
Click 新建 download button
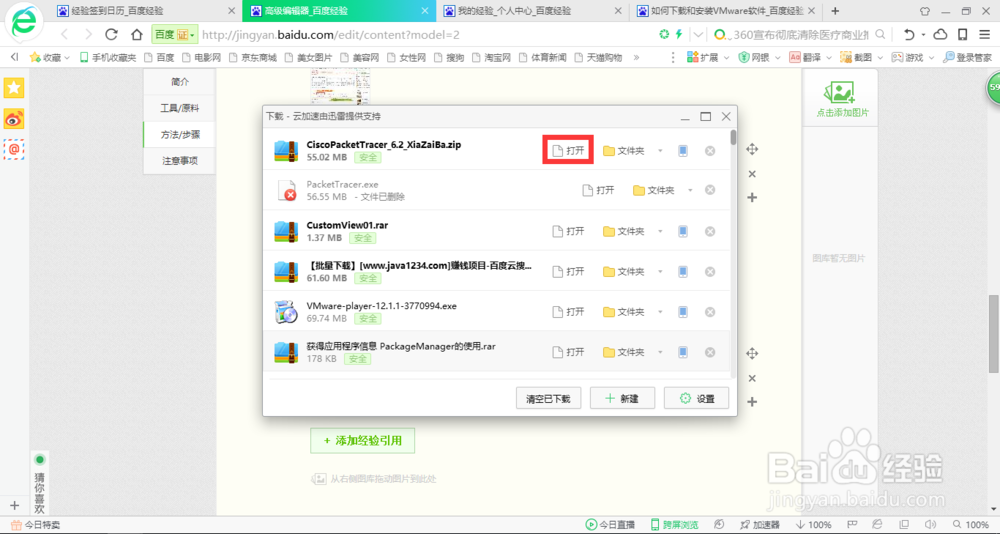pos(622,398)
